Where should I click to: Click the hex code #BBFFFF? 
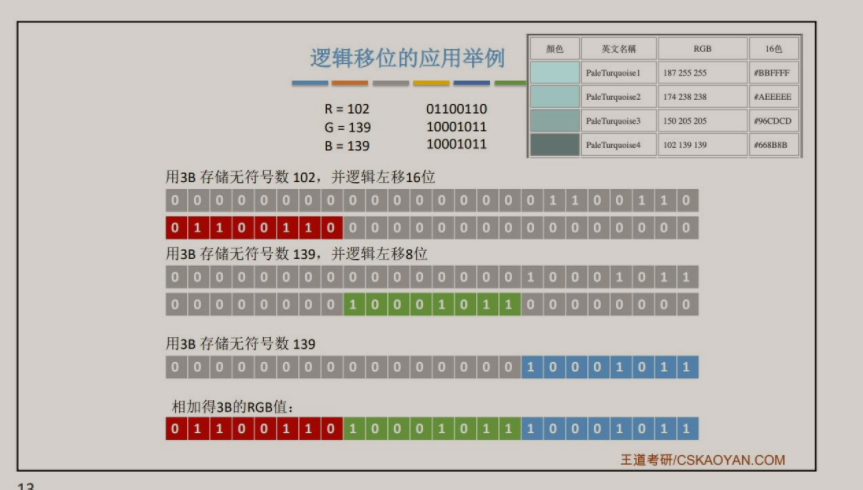click(772, 73)
